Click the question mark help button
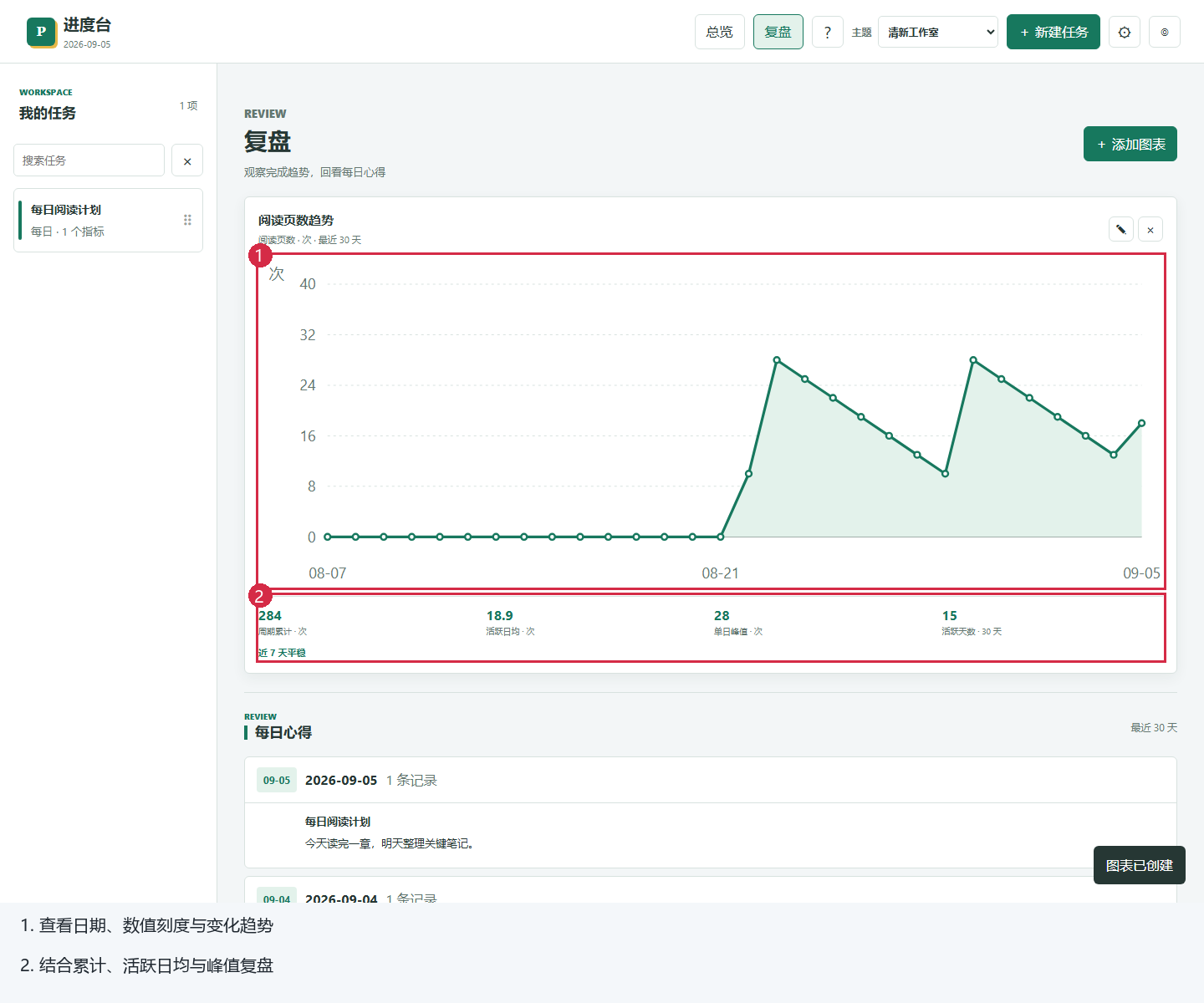This screenshot has height=1003, width=1204. pos(828,32)
